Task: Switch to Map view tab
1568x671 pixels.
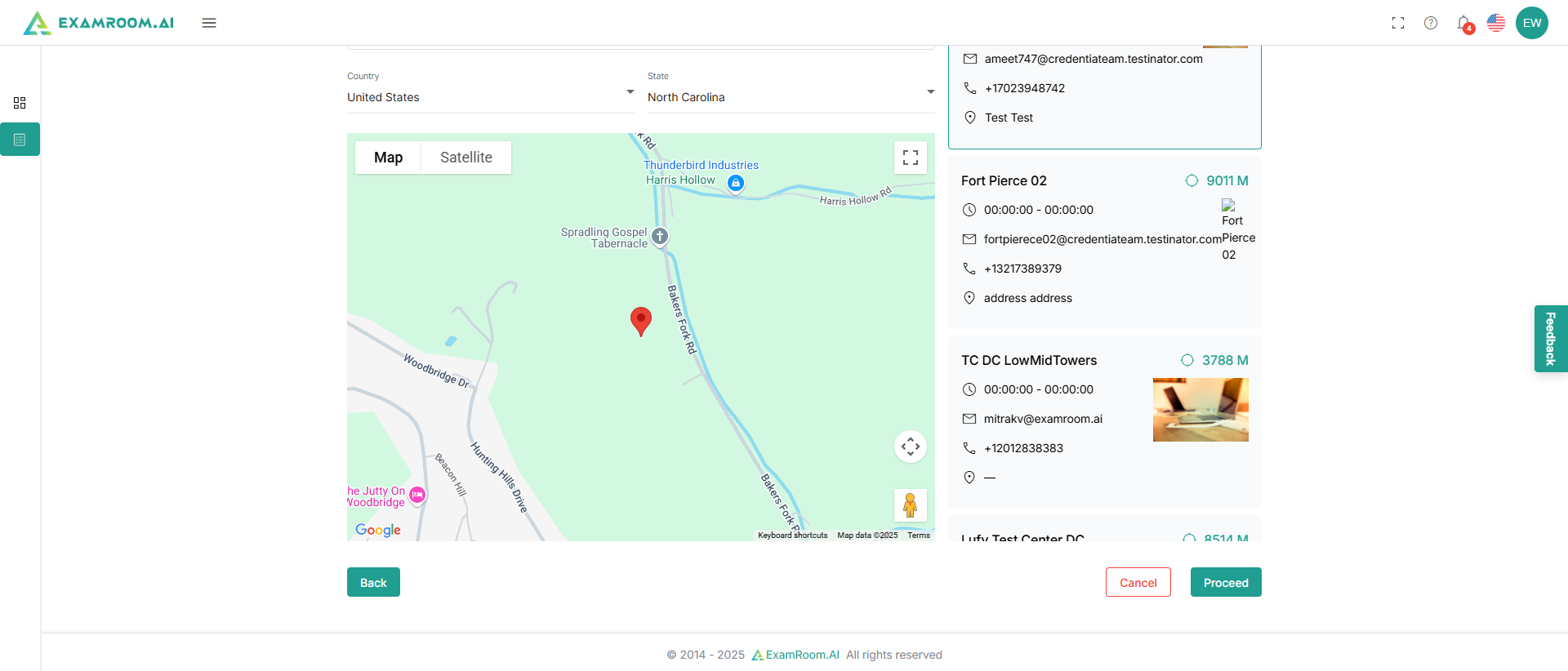Action: (388, 158)
